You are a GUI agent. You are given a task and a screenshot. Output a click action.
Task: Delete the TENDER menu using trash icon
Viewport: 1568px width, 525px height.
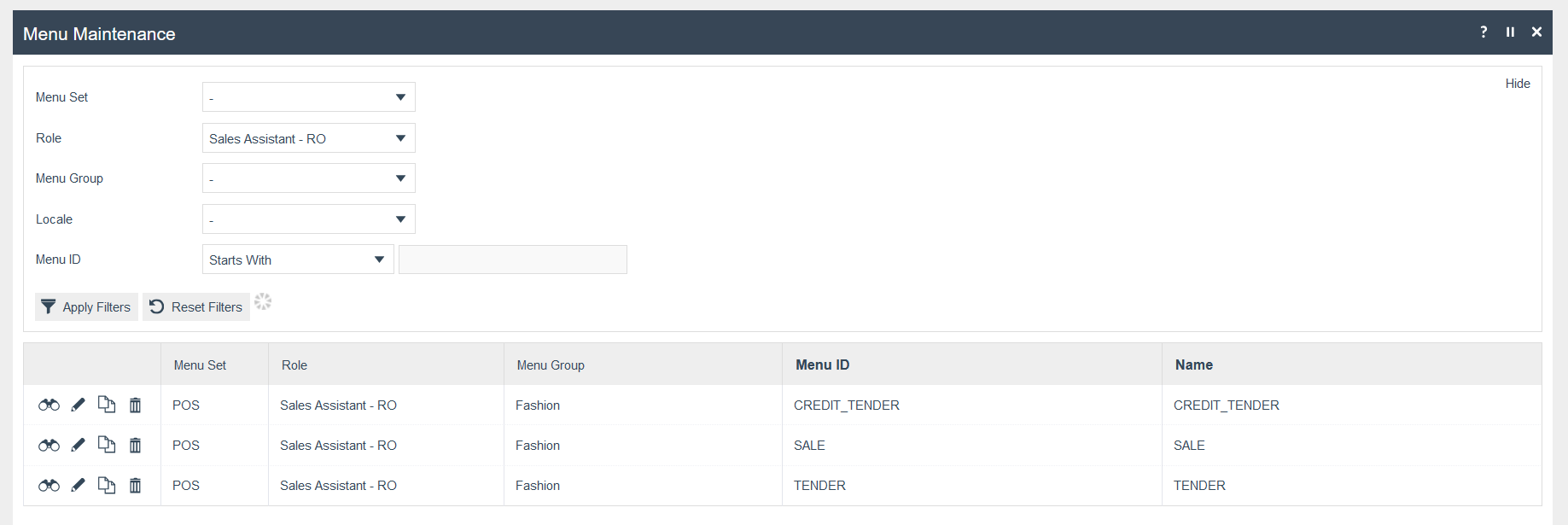135,485
